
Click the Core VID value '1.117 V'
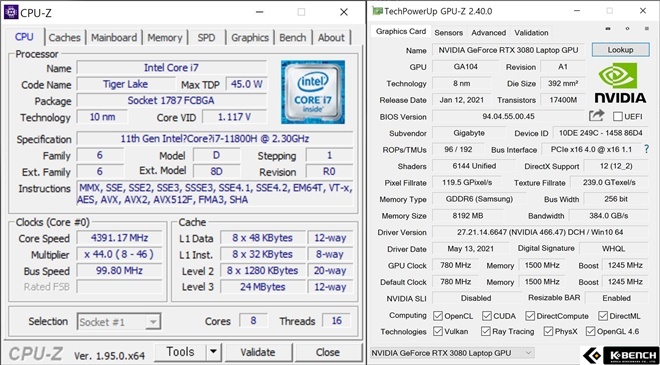click(x=234, y=117)
